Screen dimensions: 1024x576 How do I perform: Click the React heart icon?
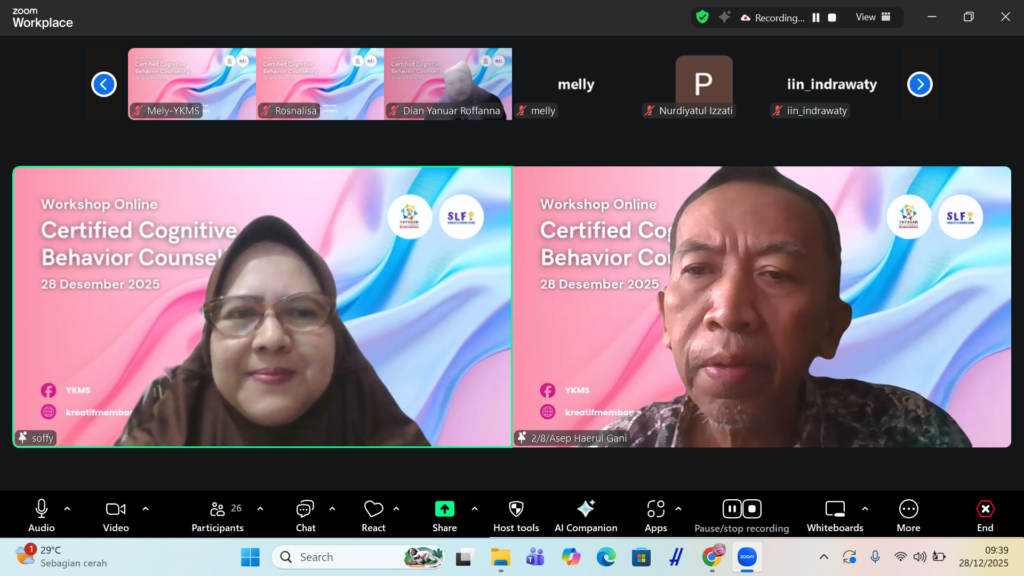[x=373, y=515]
